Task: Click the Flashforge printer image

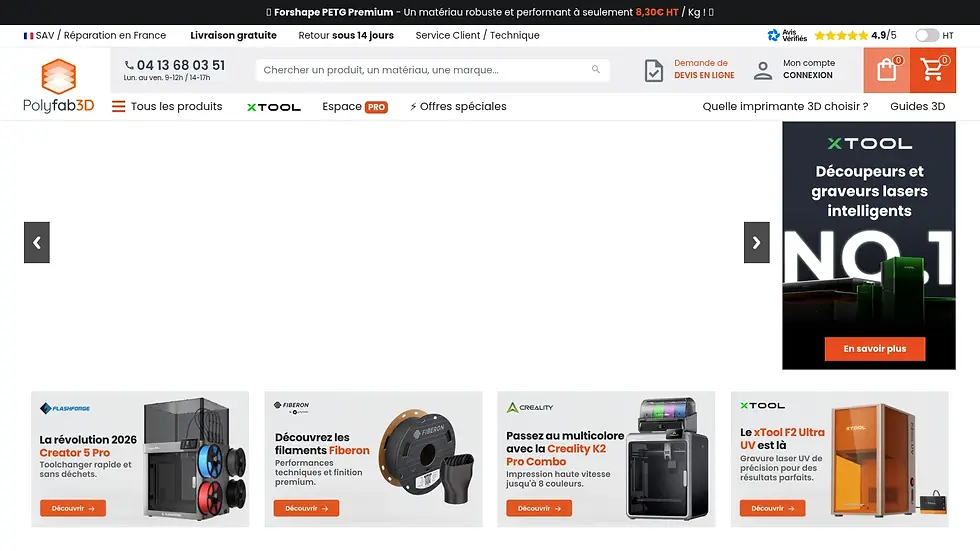Action: 195,459
